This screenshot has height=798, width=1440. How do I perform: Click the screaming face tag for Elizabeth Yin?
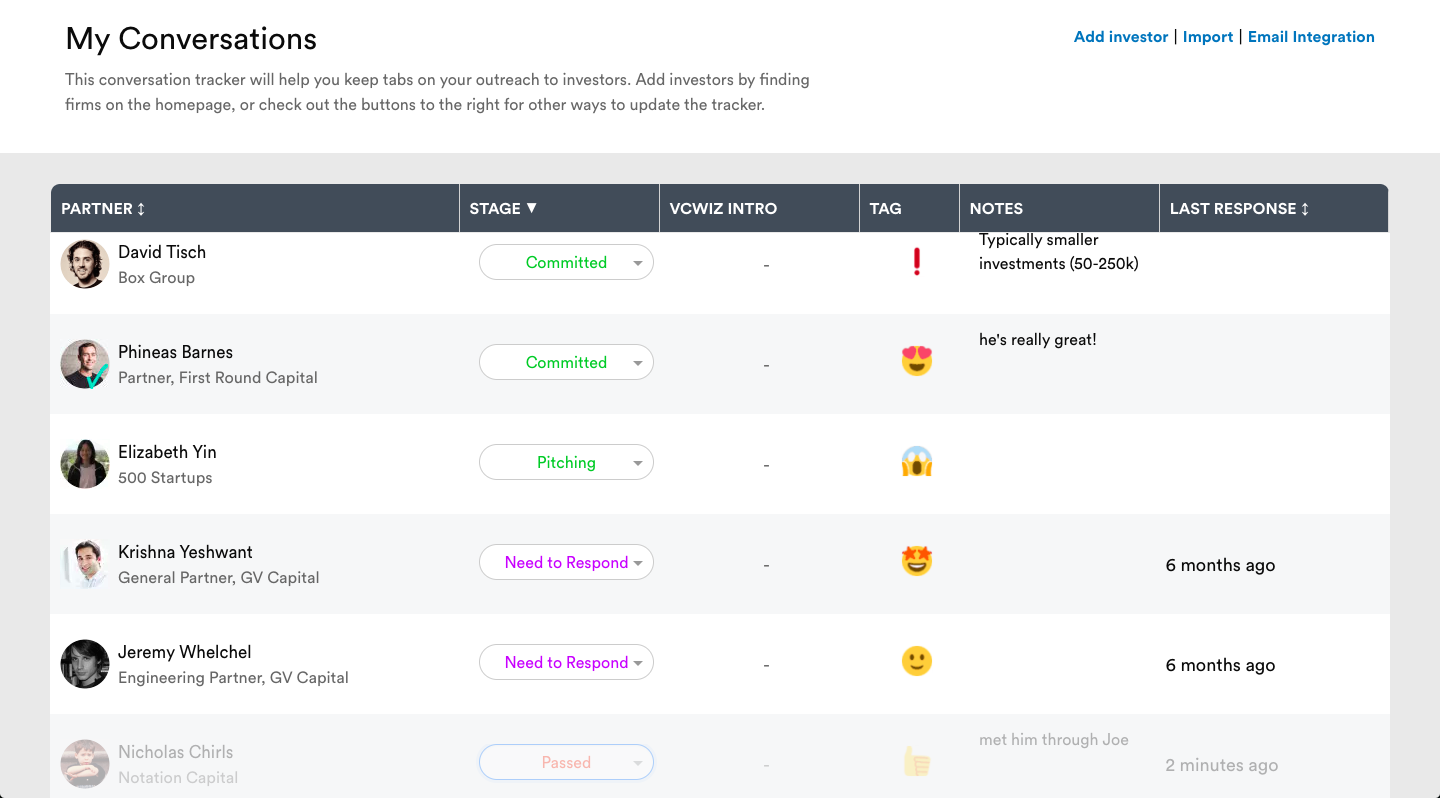click(x=917, y=461)
